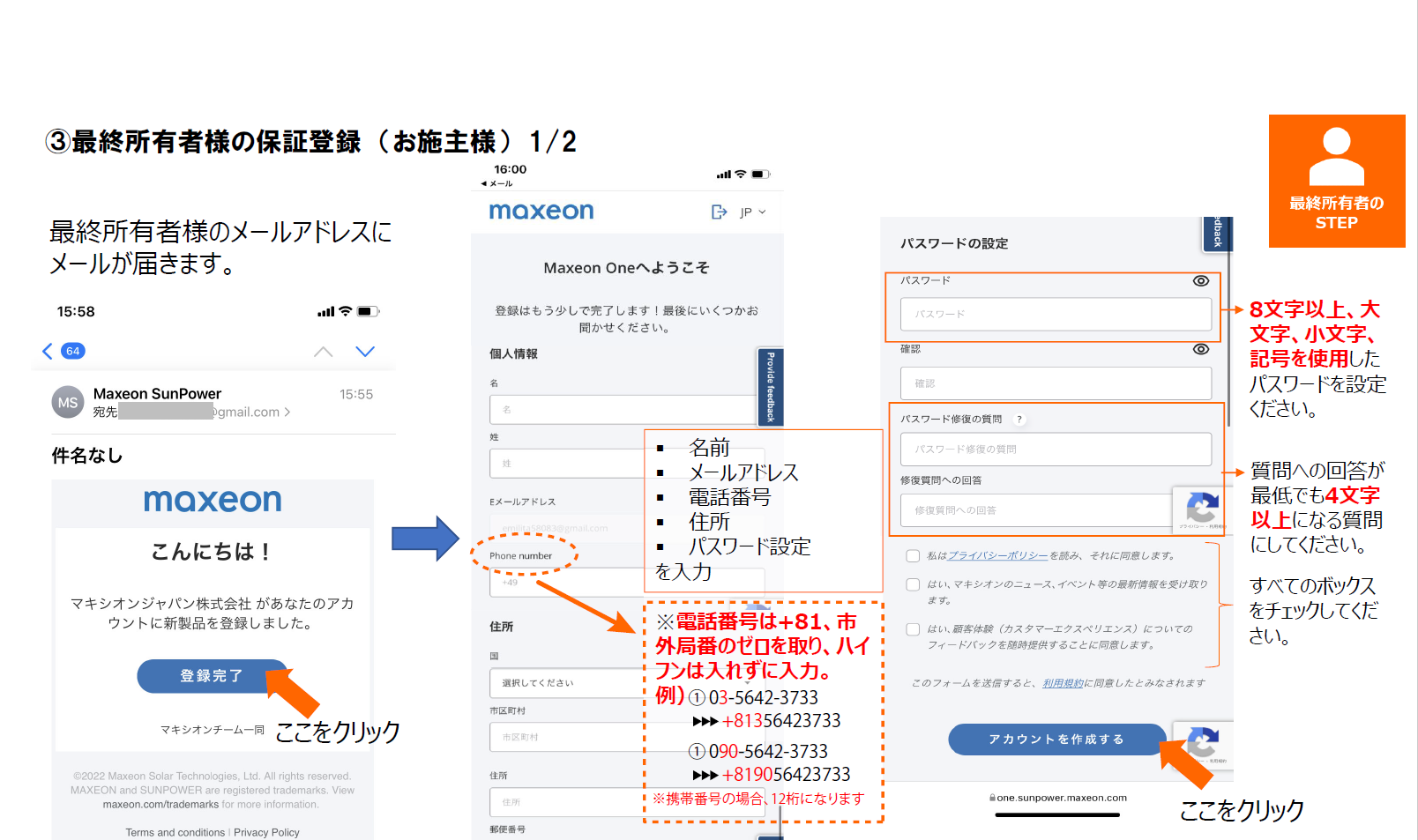Screen dimensions: 1418x840
Task: Open the feedback tab on the password screen
Action: click(1217, 233)
